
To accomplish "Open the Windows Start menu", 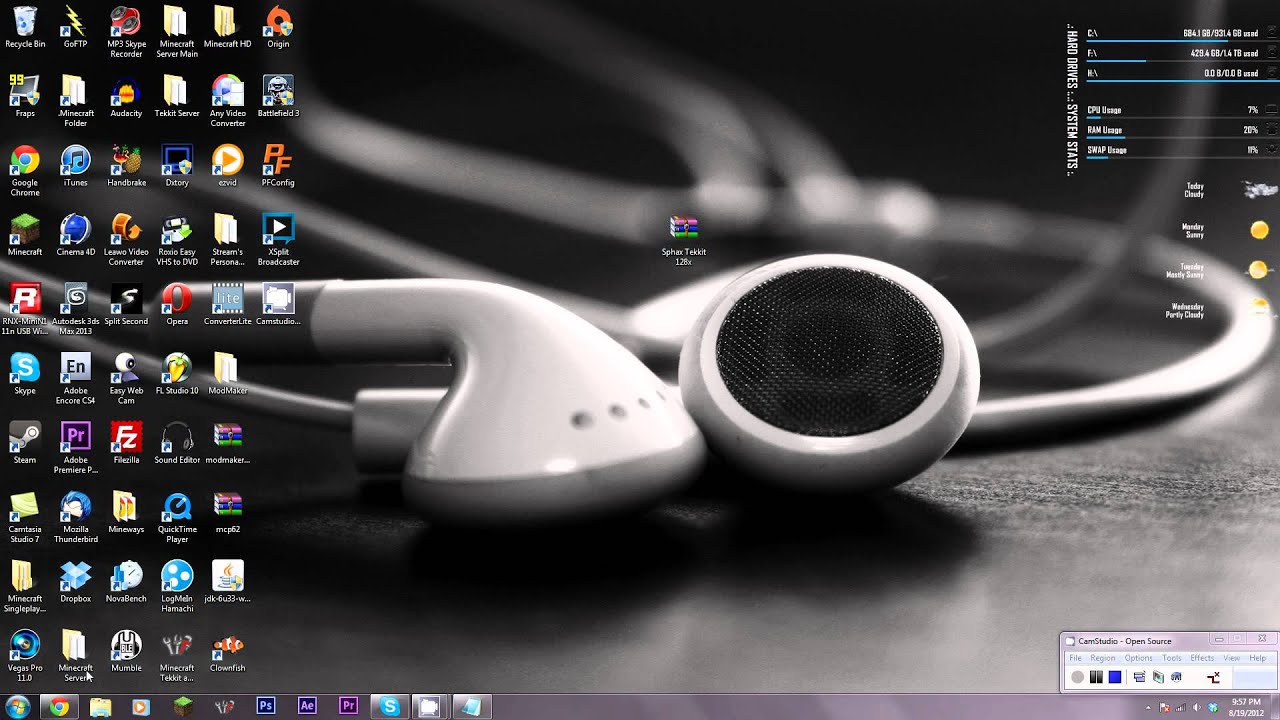I will coord(18,707).
